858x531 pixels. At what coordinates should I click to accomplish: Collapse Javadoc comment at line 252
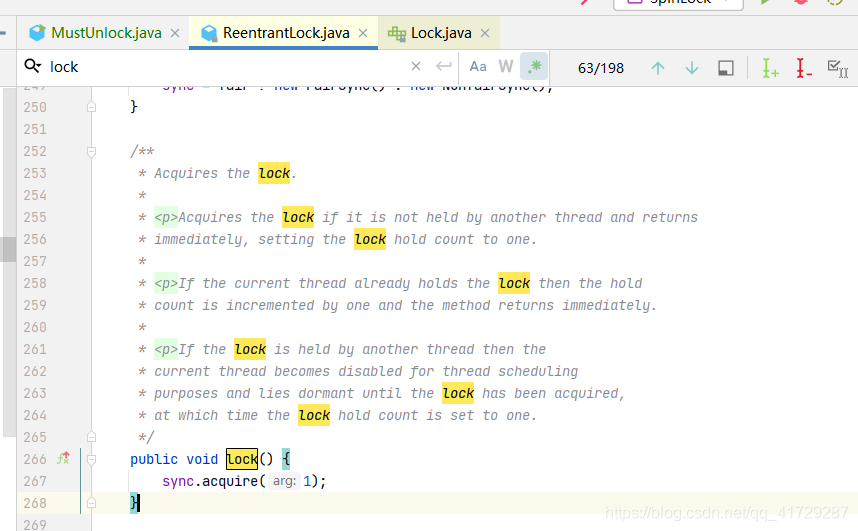coord(91,152)
